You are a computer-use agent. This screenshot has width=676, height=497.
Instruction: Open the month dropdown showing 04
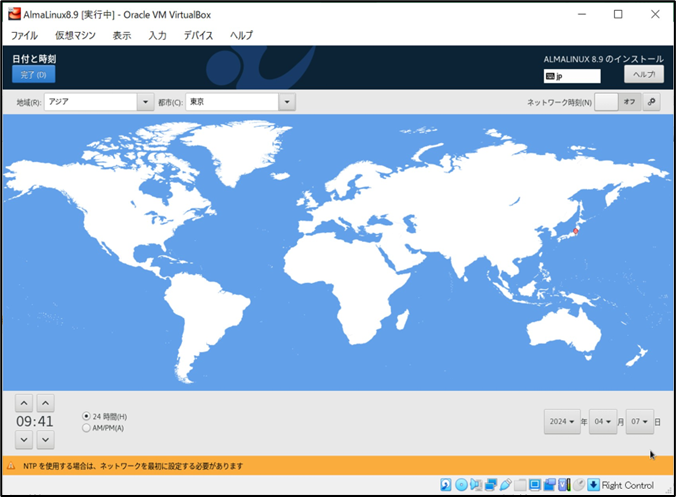coord(603,422)
